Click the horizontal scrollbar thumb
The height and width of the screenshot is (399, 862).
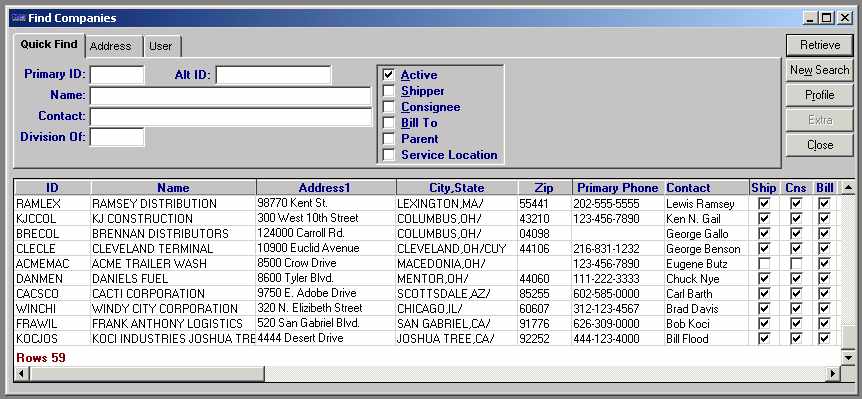pyautogui.click(x=147, y=374)
